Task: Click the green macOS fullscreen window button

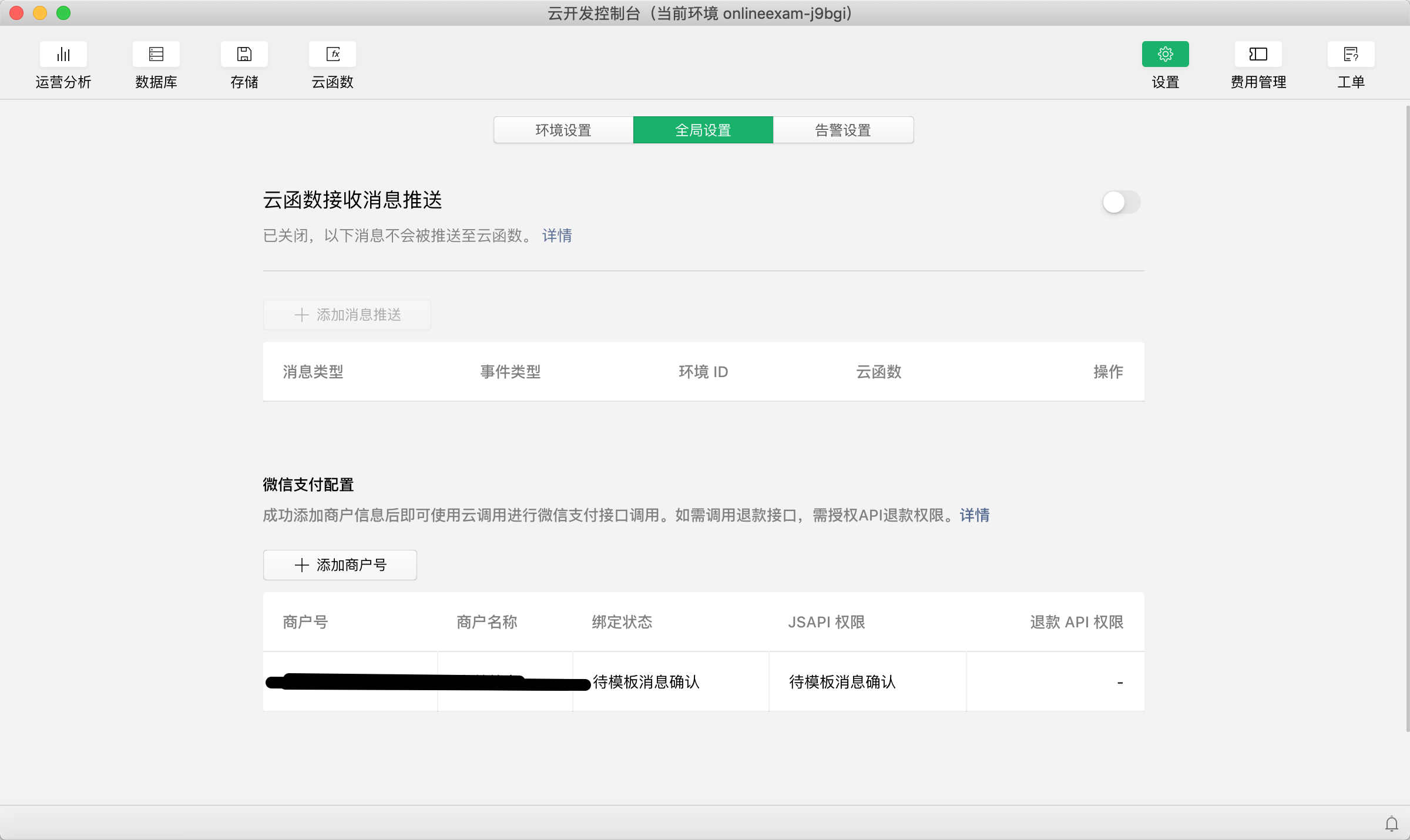Action: coord(63,13)
